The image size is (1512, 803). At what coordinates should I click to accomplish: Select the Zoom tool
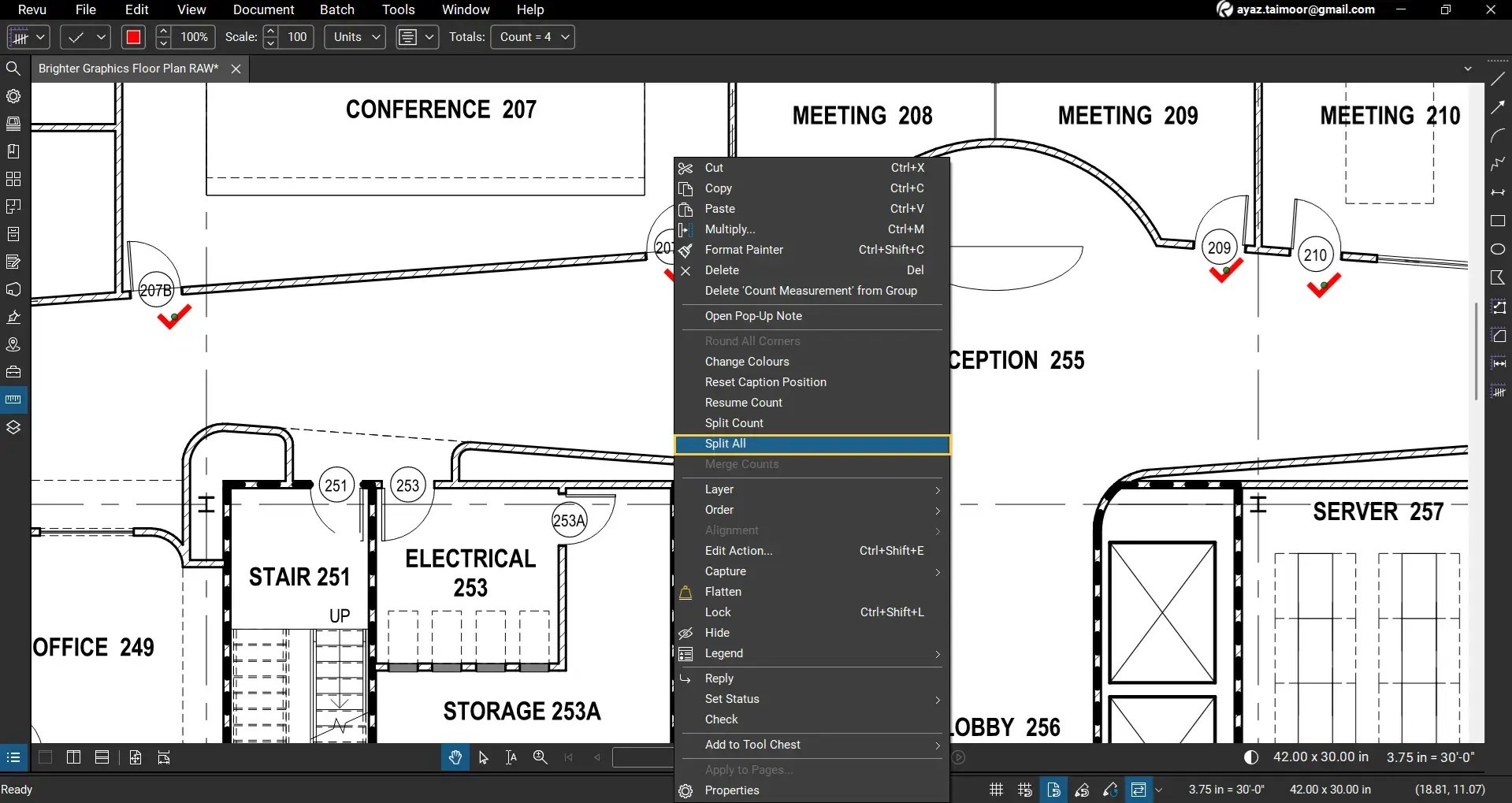[x=540, y=757]
